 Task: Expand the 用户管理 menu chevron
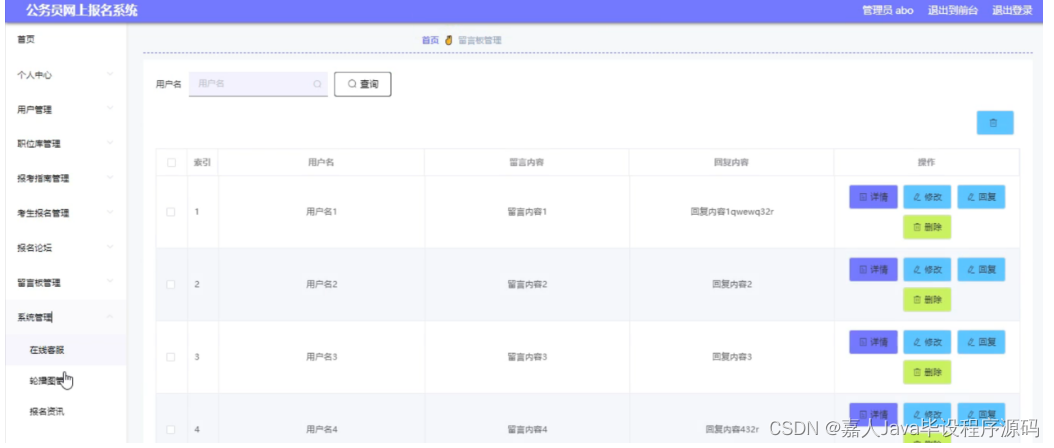click(x=110, y=108)
